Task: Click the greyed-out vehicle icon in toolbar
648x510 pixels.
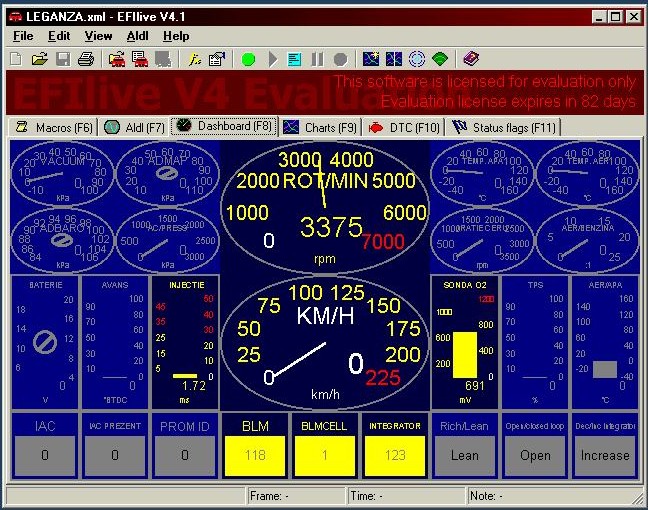Action: [x=163, y=59]
